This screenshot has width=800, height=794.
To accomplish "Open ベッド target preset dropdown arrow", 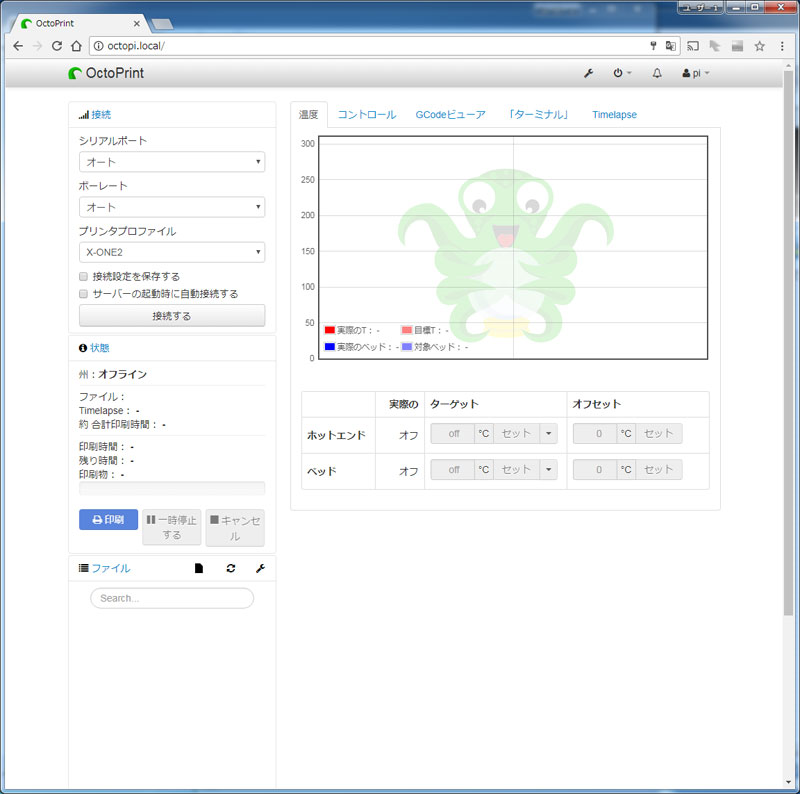I will [548, 469].
